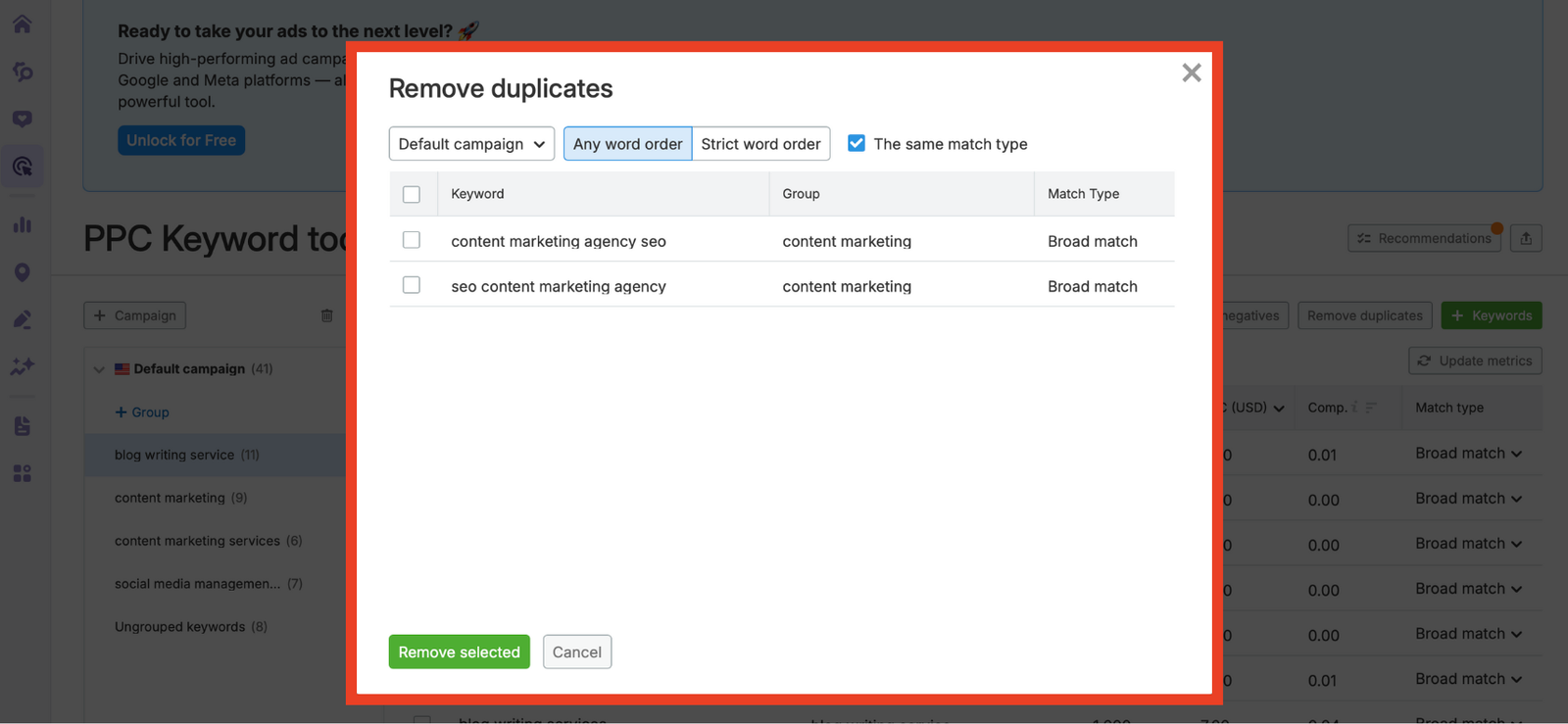Viewport: 1568px width, 724px height.
Task: Uncheck 'The same match type' checkbox
Action: click(x=857, y=143)
